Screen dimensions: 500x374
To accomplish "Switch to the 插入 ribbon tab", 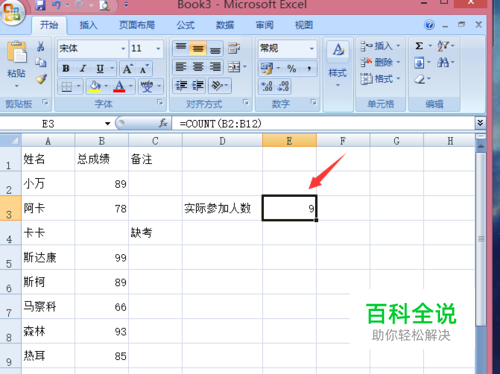I will coord(88,25).
